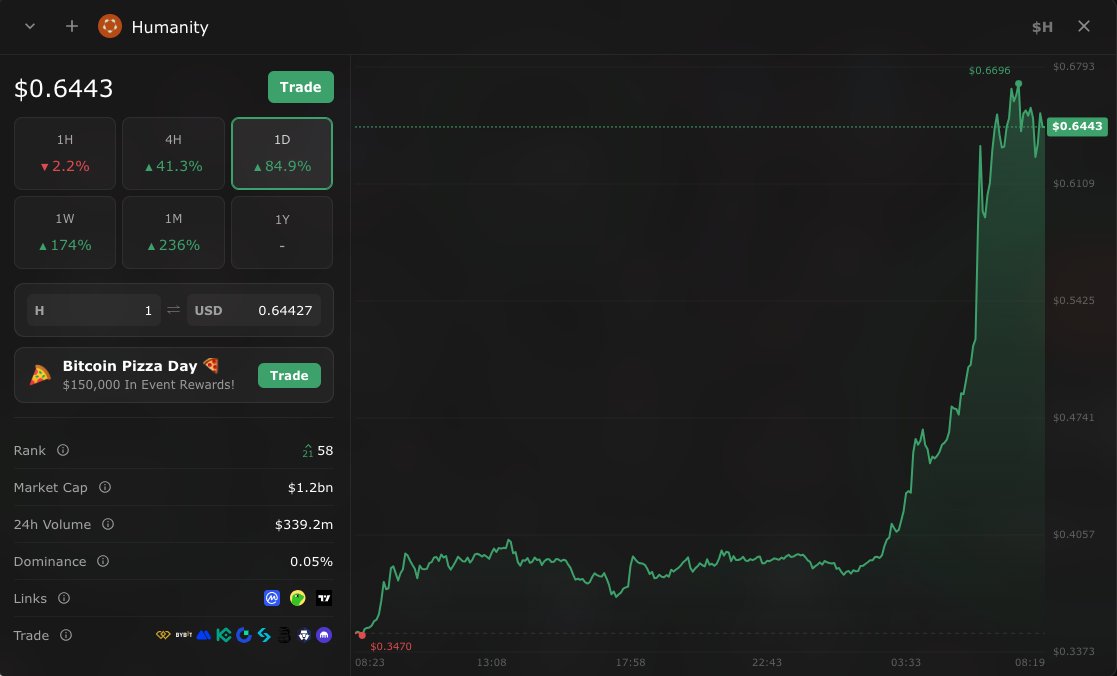Screen dimensions: 1117x676
Task: Add a new coin with plus icon
Action: tap(71, 26)
